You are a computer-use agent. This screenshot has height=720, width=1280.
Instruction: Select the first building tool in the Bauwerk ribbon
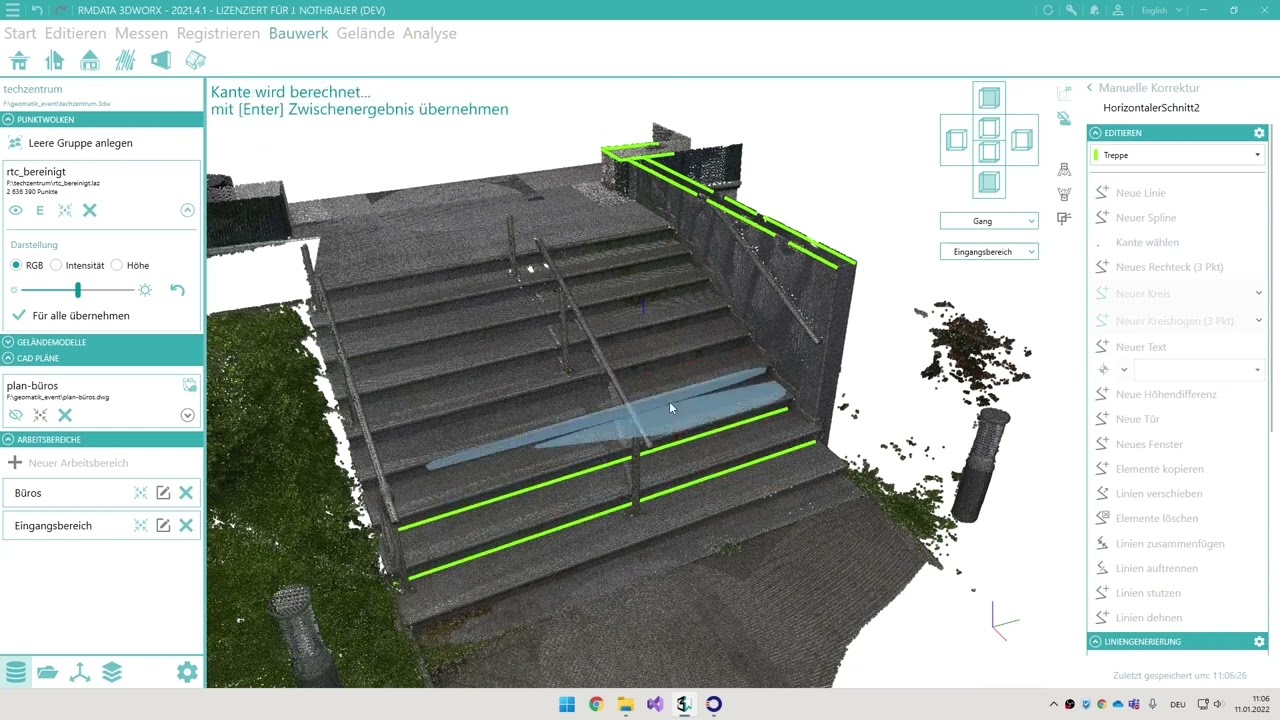click(19, 61)
